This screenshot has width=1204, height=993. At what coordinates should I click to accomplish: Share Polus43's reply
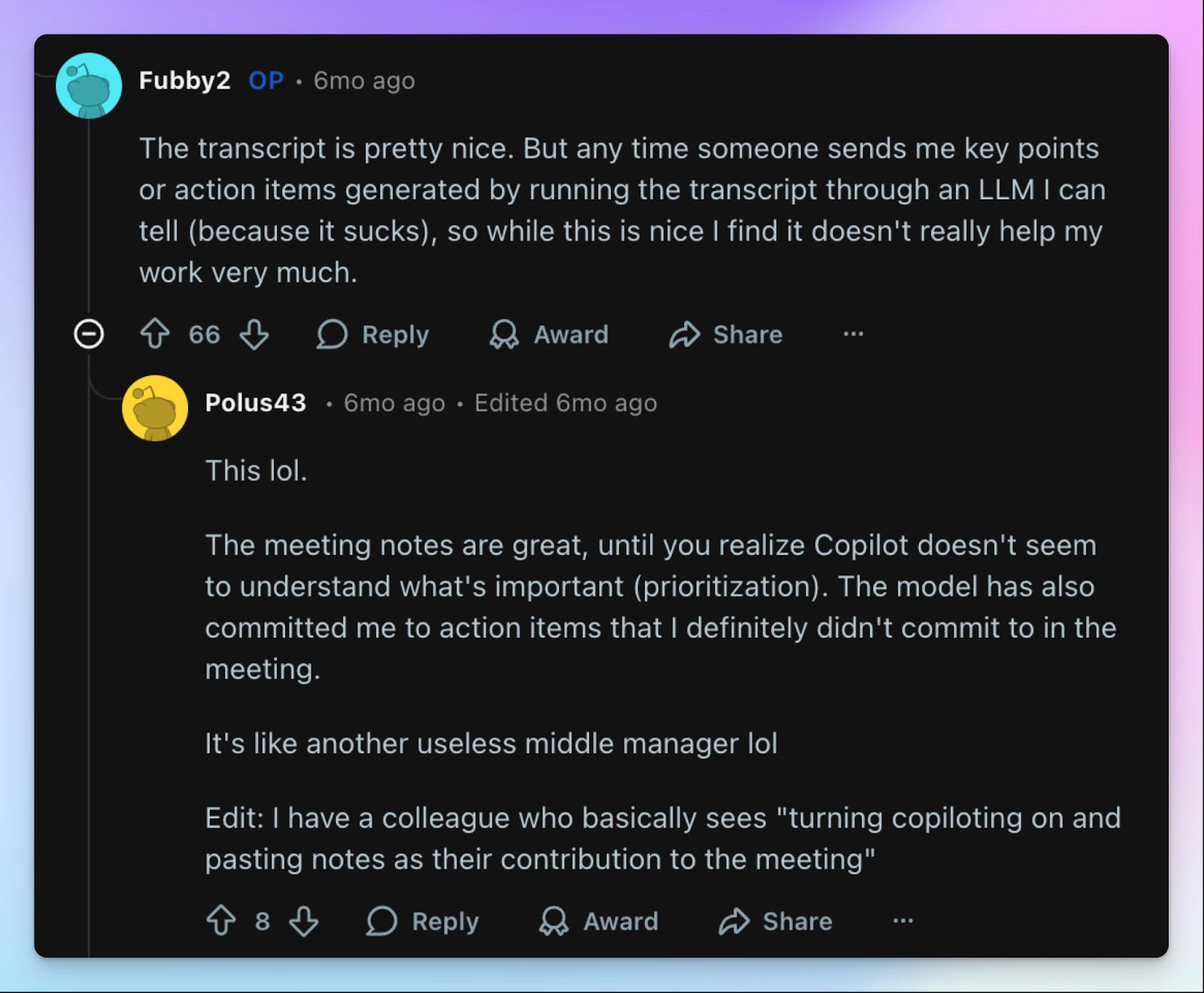click(774, 921)
